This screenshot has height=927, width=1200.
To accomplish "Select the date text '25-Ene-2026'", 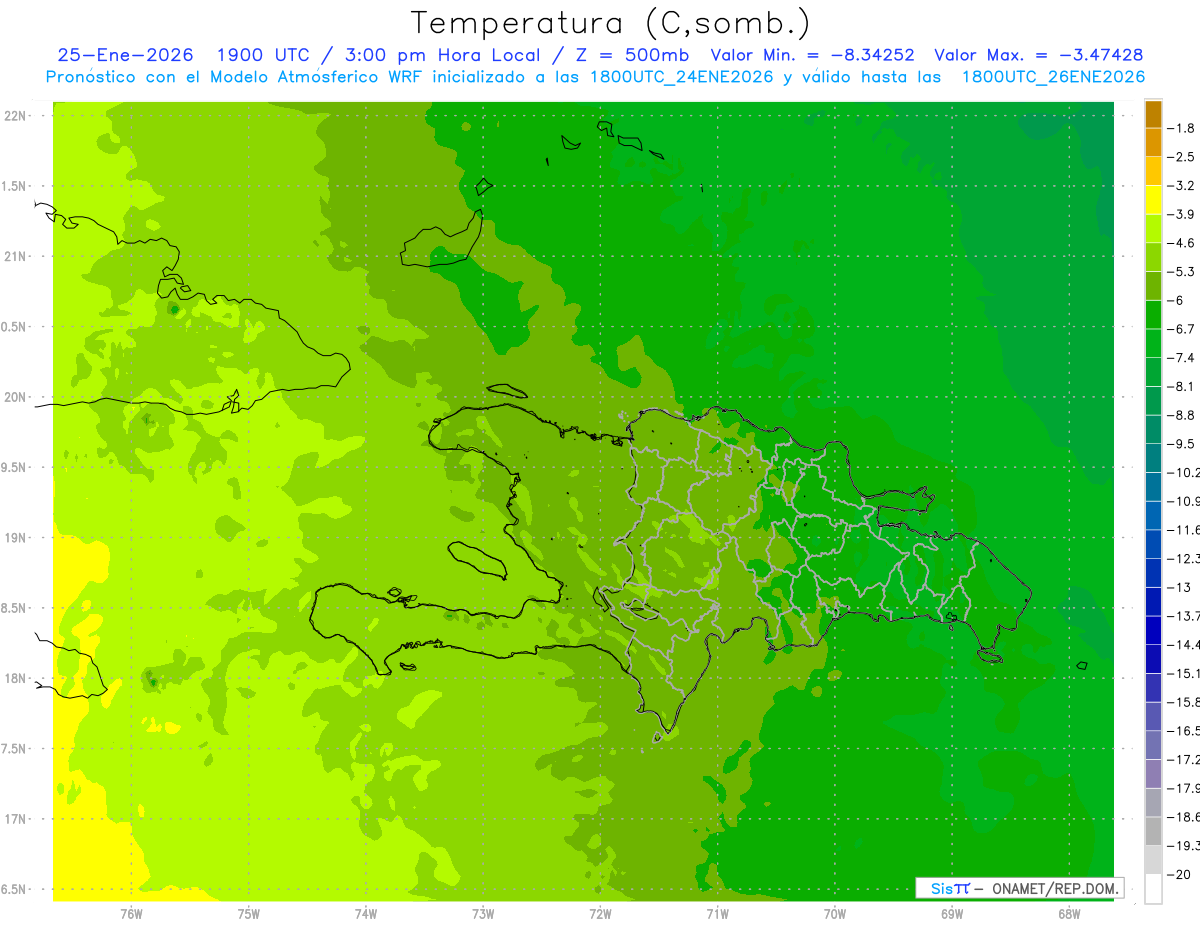I will 126,55.
